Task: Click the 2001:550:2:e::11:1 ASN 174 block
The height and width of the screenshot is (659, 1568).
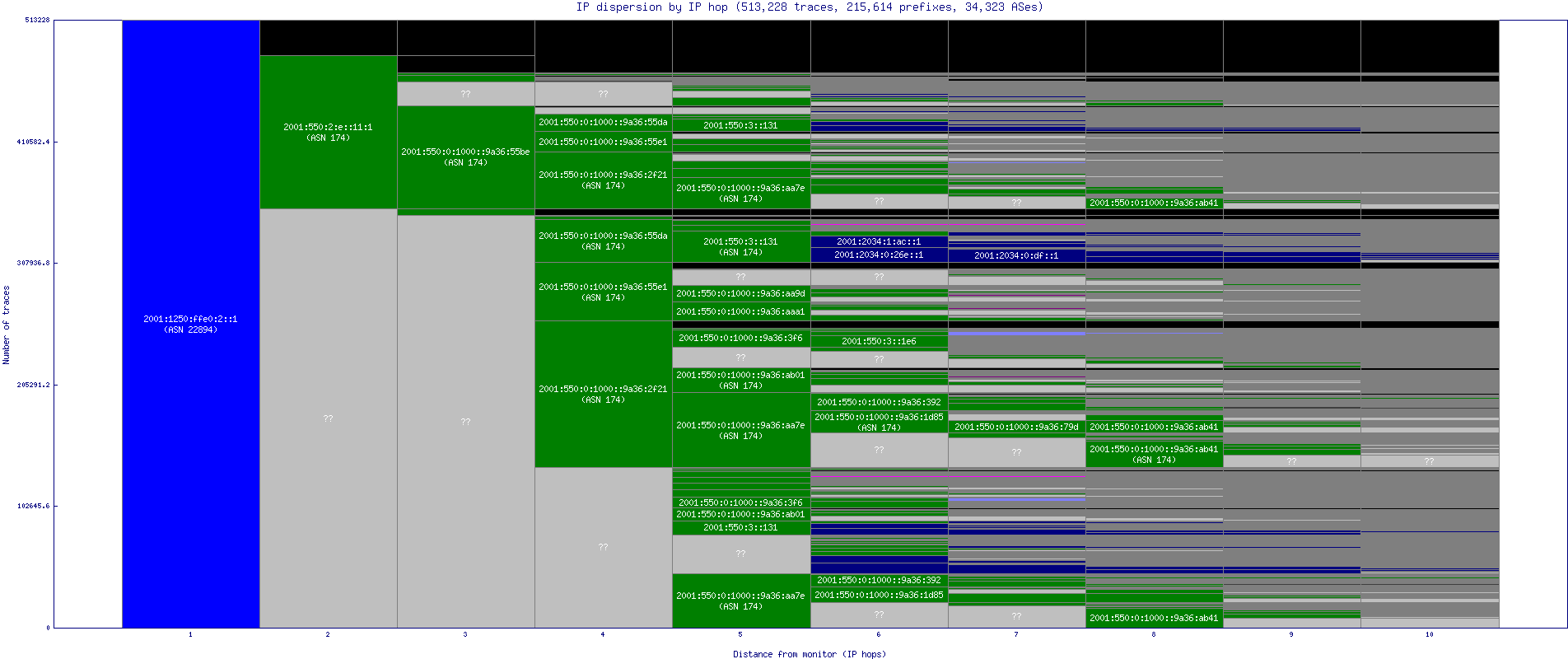Action: click(329, 133)
